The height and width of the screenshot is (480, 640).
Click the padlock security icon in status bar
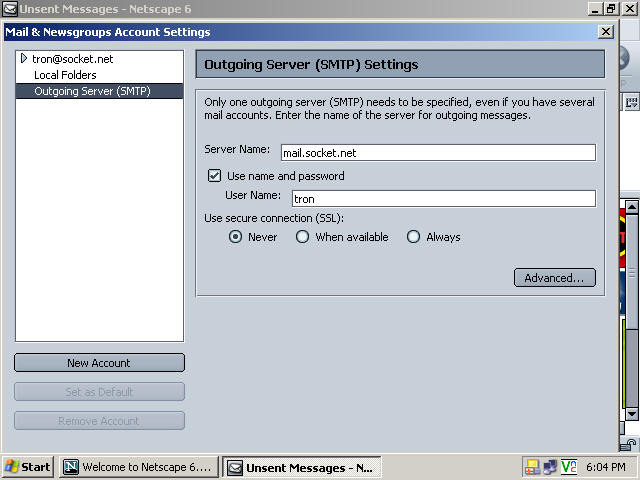point(629,444)
